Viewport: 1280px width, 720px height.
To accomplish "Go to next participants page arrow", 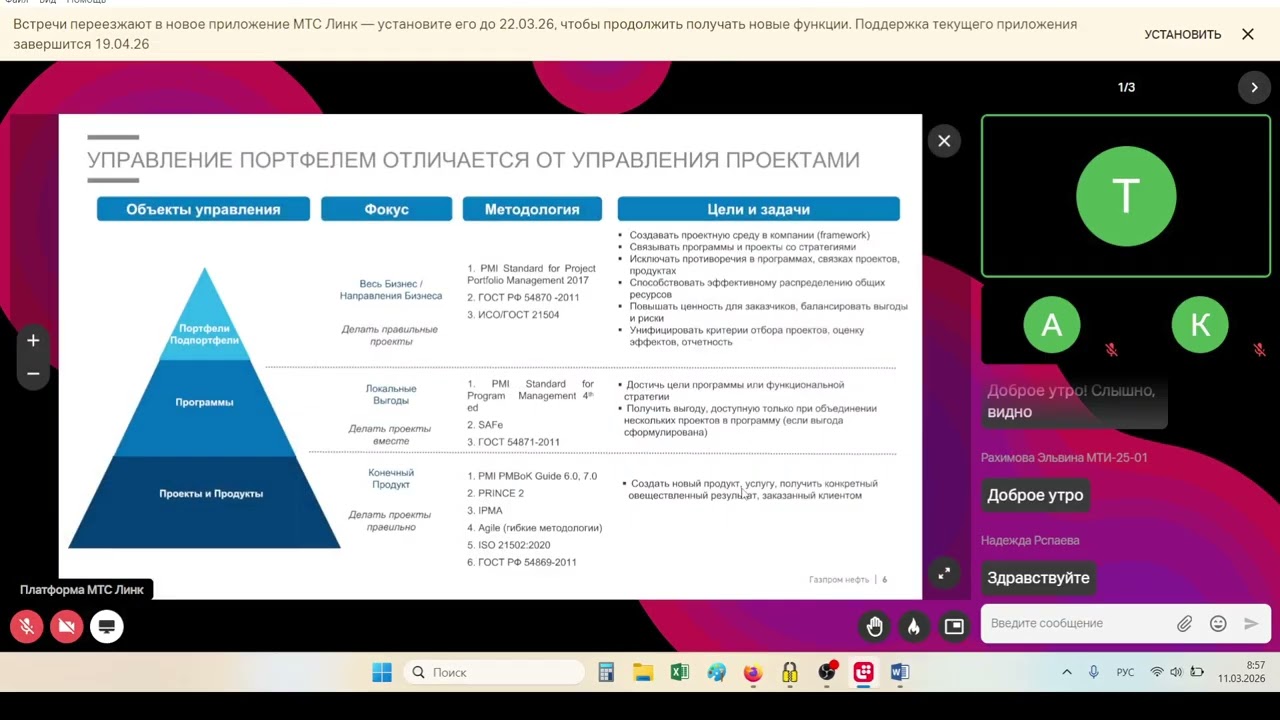I will (x=1254, y=87).
